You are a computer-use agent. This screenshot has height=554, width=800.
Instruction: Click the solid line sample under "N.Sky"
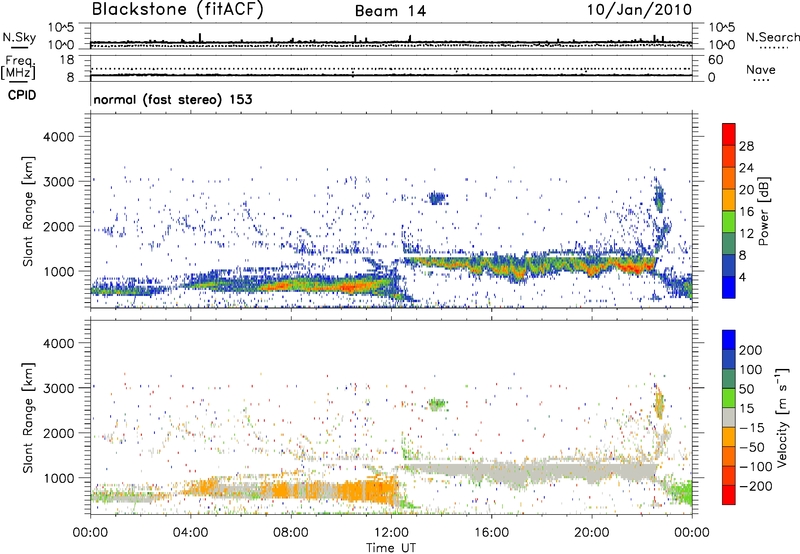19,47
